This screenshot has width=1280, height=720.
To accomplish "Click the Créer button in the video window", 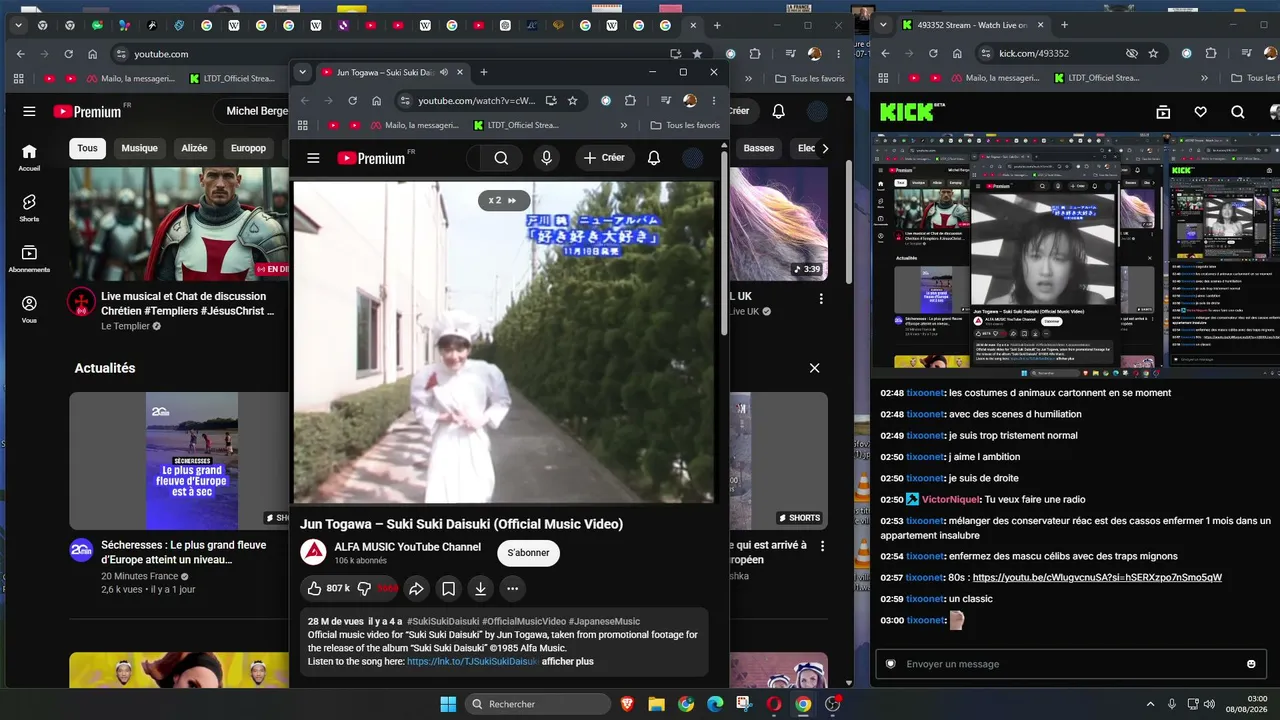I will coord(604,158).
